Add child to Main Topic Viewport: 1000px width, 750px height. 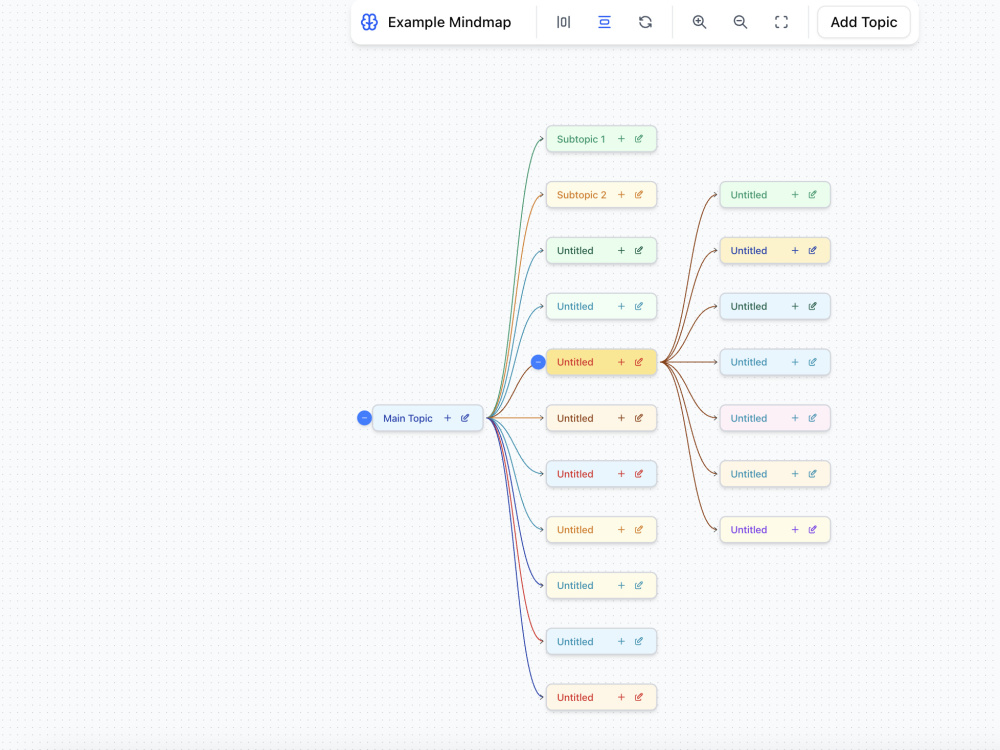pyautogui.click(x=448, y=418)
